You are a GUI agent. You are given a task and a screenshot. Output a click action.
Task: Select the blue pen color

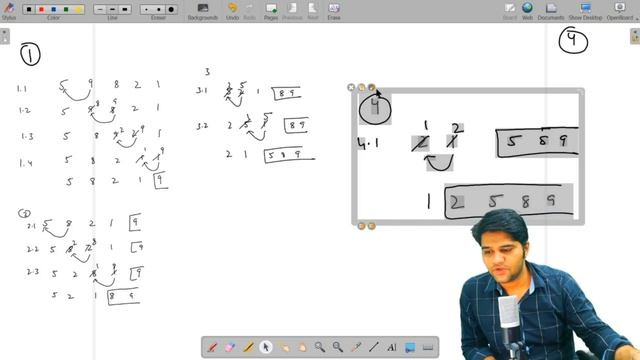(53, 9)
